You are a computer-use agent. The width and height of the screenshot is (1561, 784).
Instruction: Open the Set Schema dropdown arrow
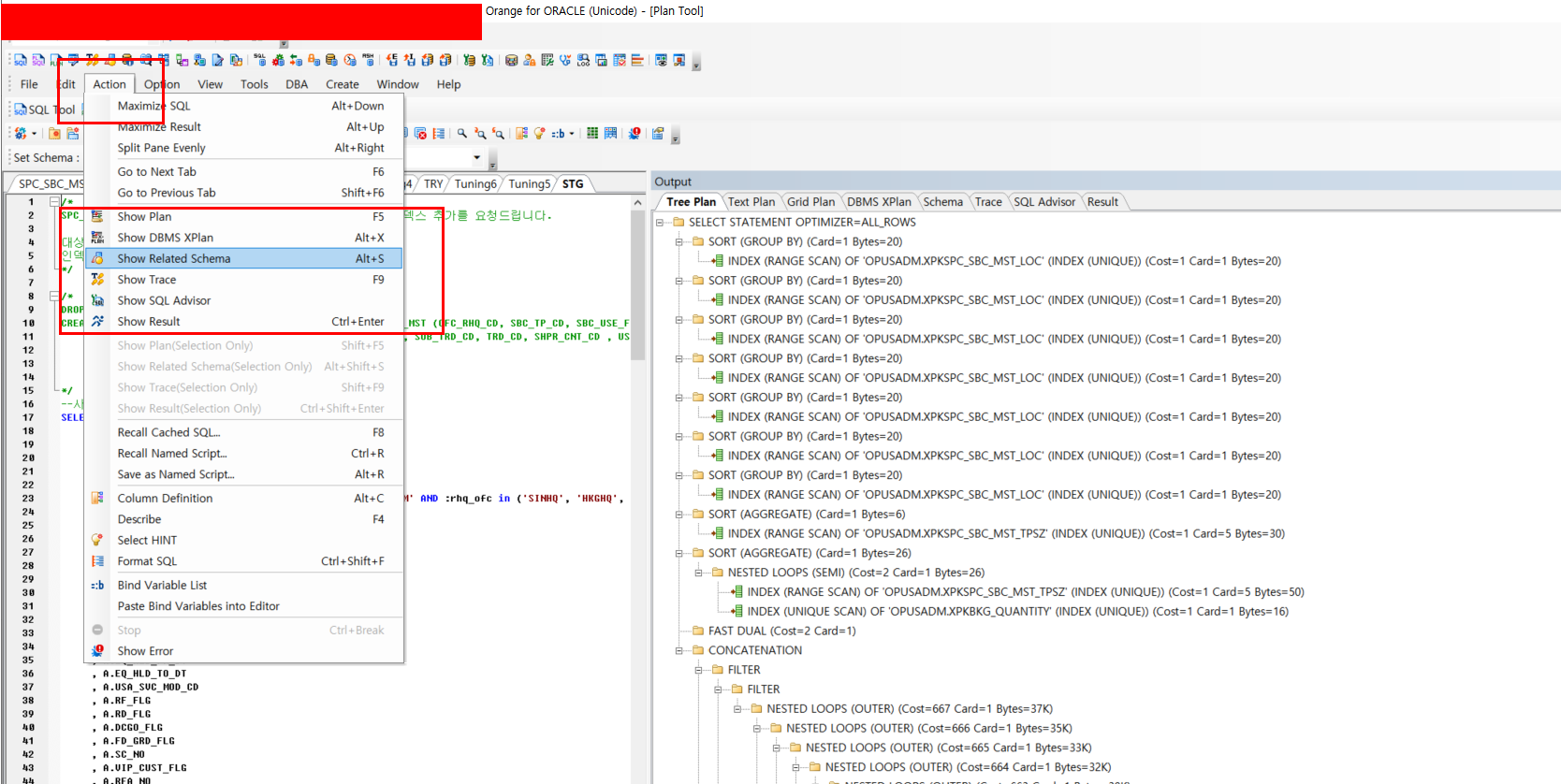(476, 158)
